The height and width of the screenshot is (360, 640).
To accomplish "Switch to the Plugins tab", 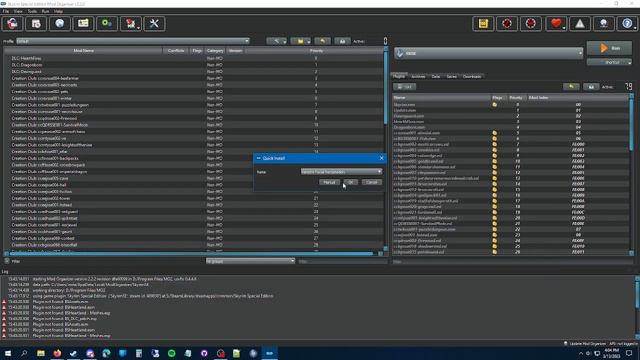I will (x=399, y=76).
